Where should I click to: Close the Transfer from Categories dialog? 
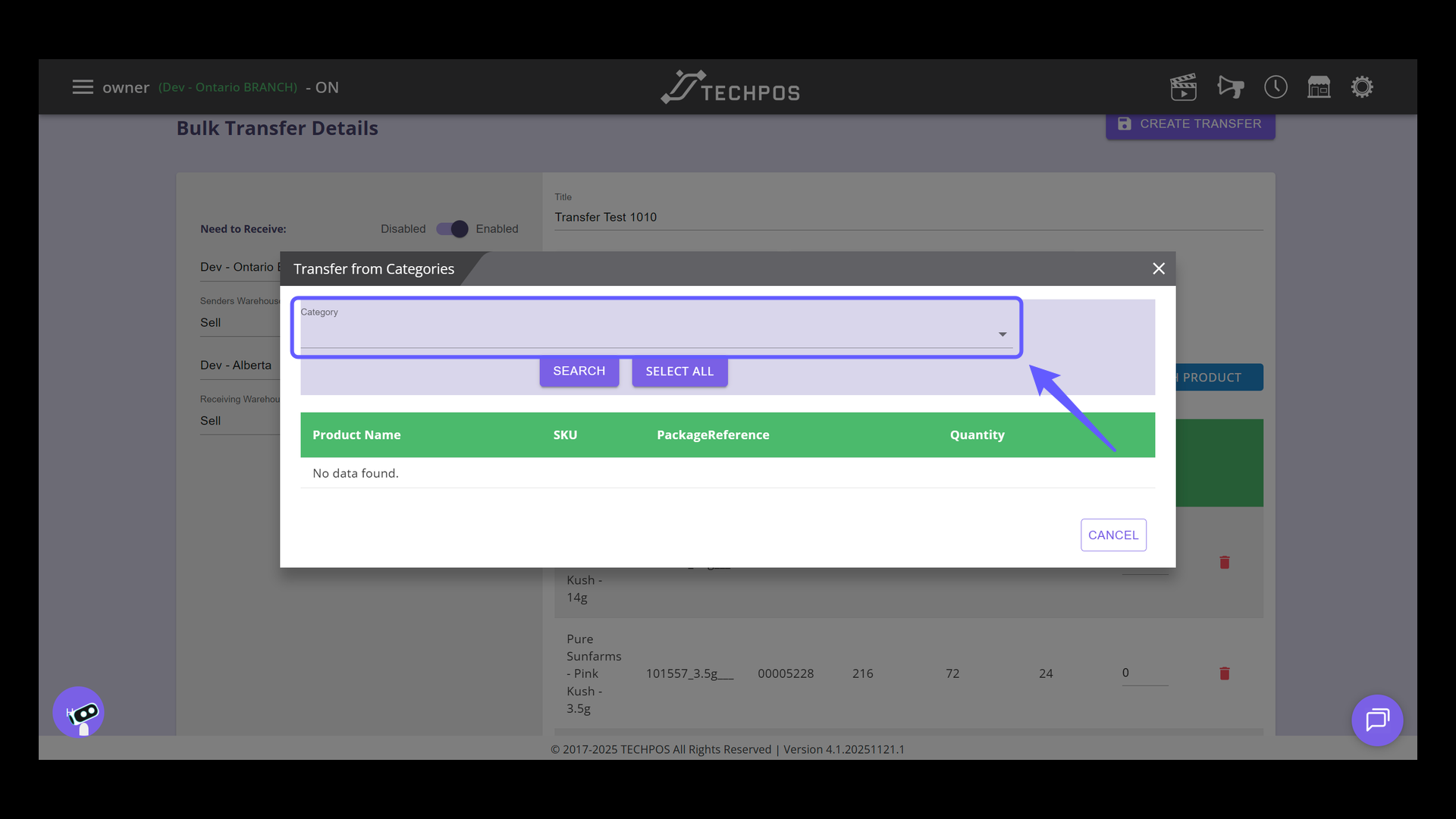click(x=1158, y=268)
